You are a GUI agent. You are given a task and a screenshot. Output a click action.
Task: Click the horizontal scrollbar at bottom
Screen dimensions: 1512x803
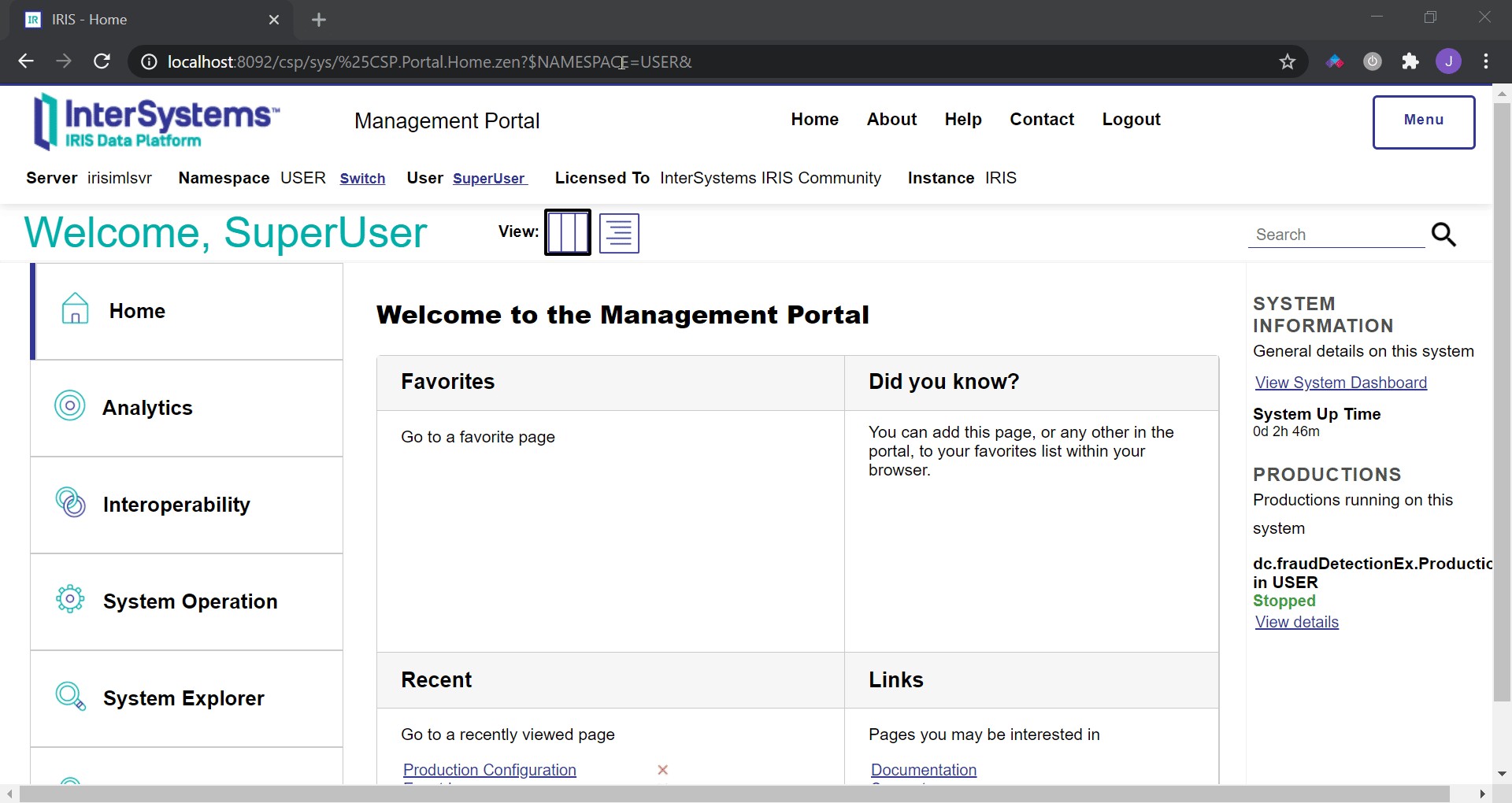(x=732, y=794)
